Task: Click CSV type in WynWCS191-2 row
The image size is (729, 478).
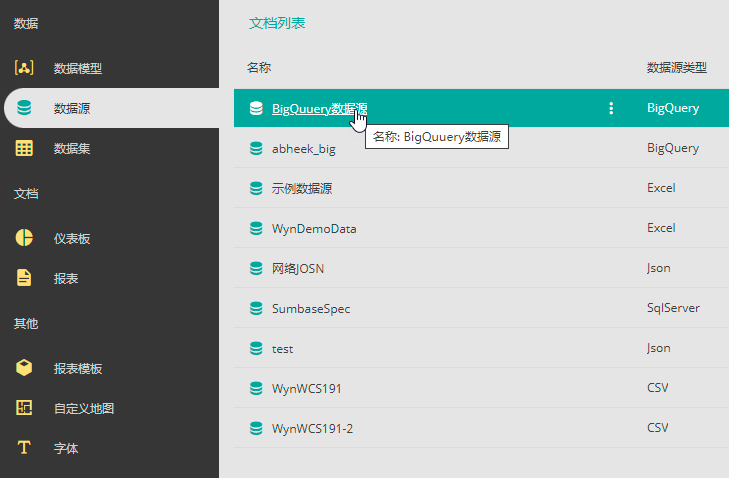Action: (657, 428)
